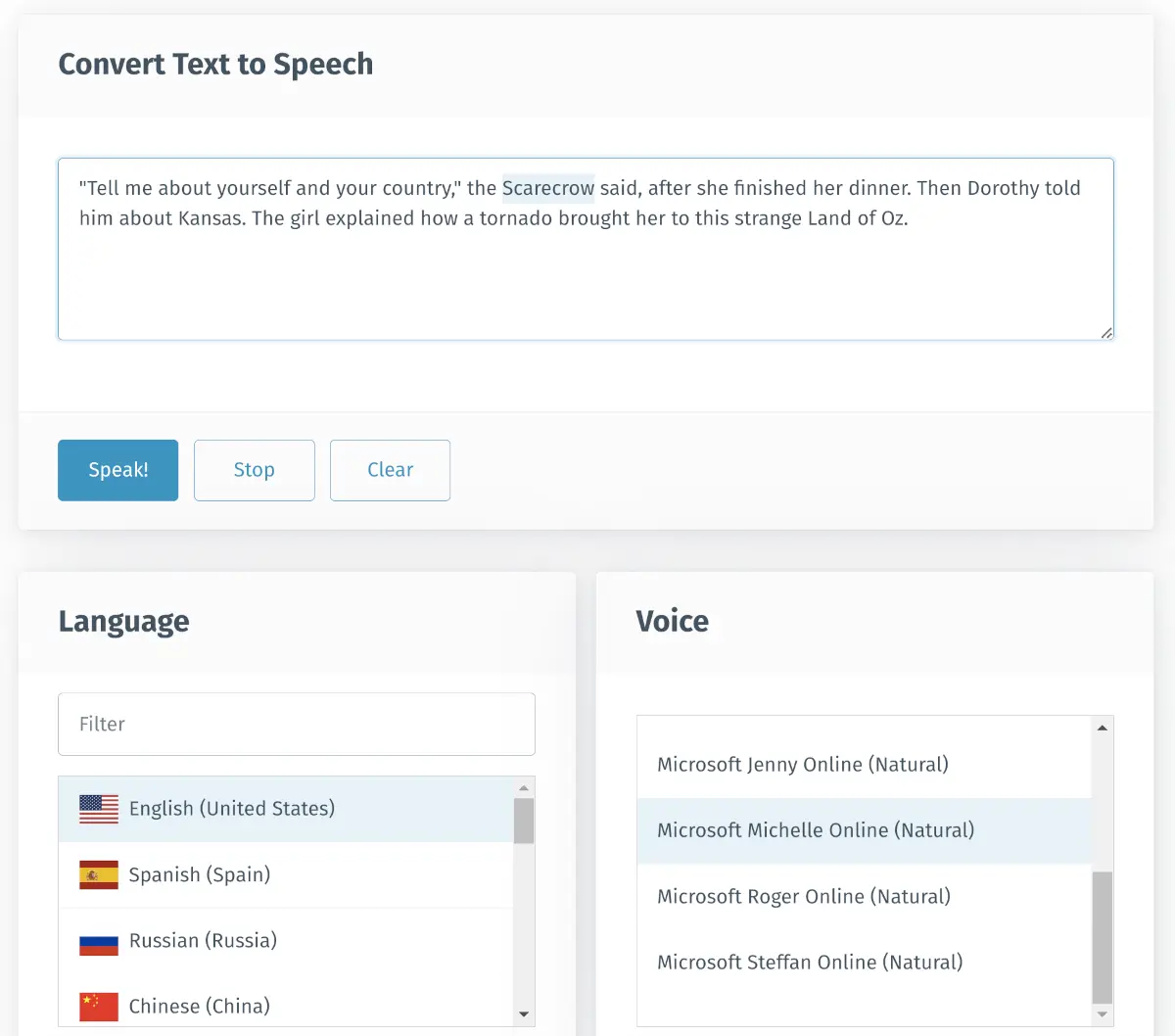Click the text area resize handle
Screen dimensions: 1175x1036
tap(1105, 332)
